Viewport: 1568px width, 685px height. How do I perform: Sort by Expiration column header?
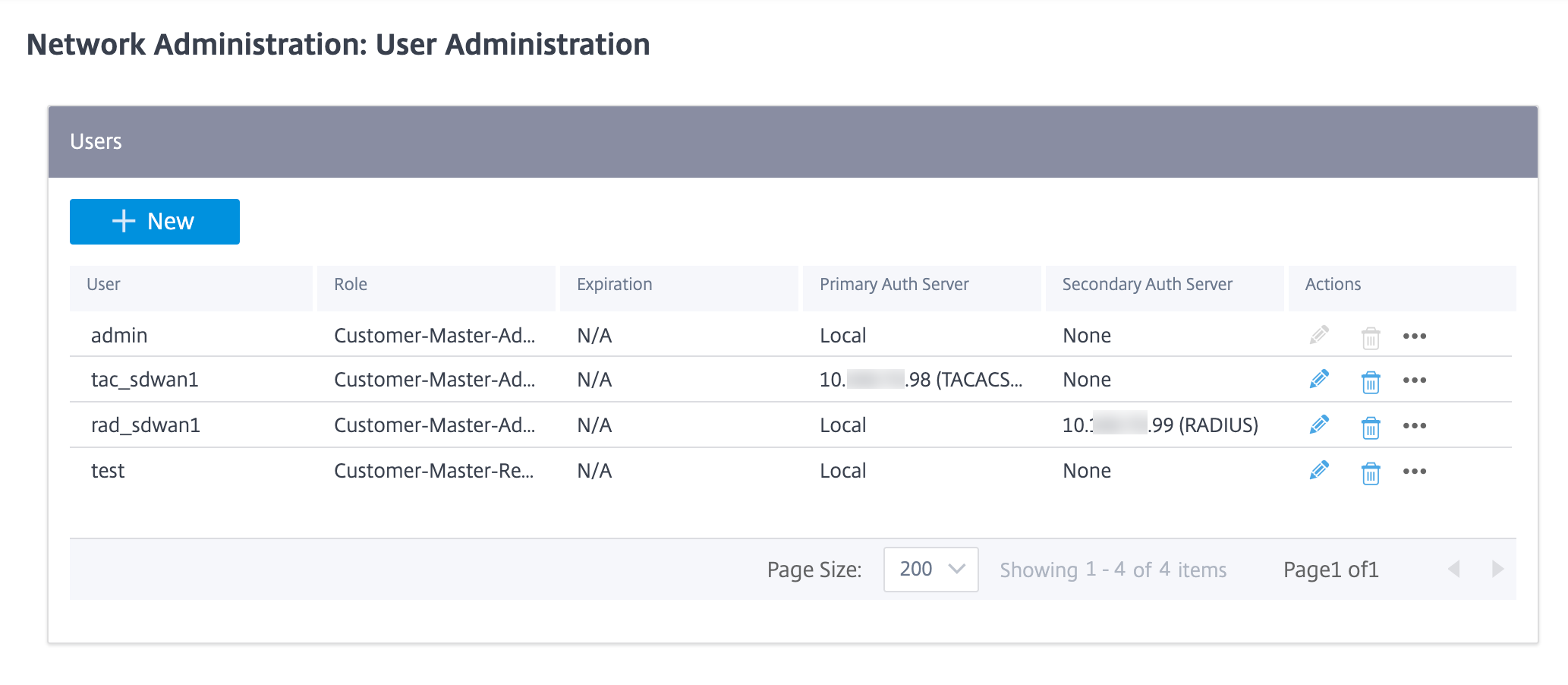coord(679,288)
